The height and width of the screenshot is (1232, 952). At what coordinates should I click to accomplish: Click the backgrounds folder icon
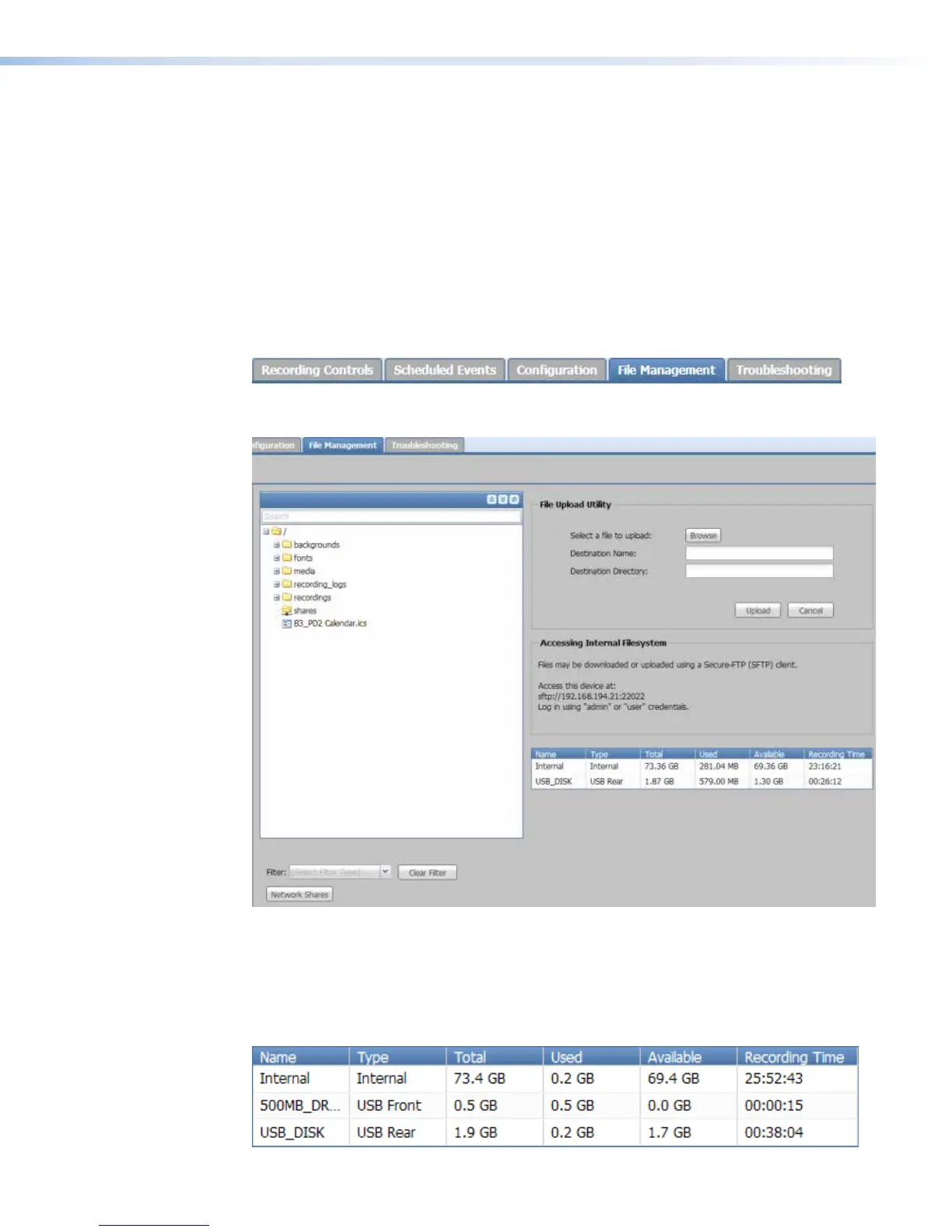pos(286,544)
